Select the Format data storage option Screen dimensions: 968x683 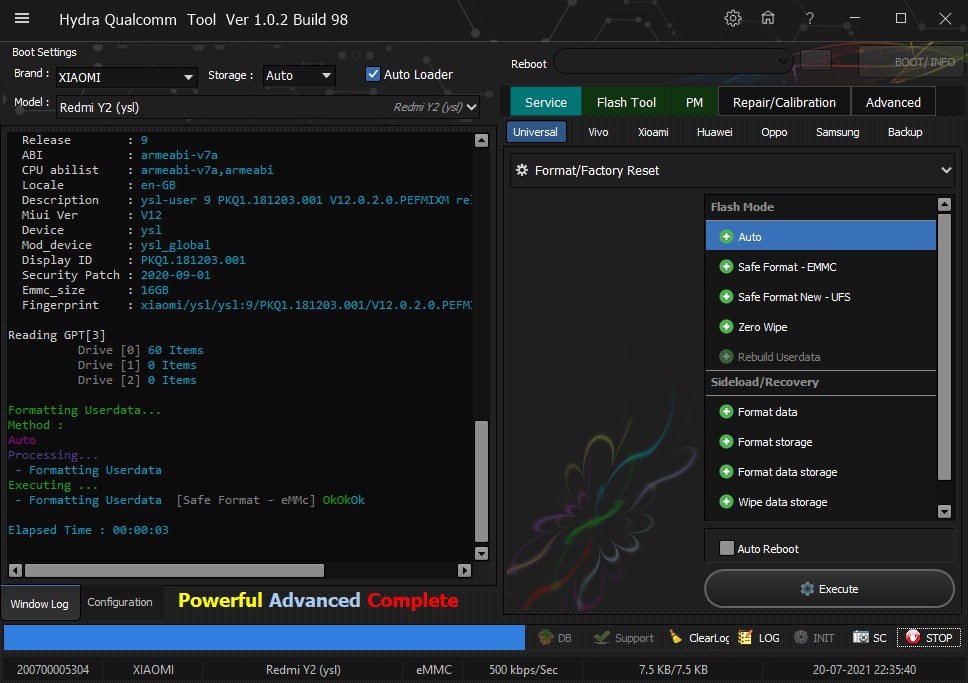pyautogui.click(x=820, y=472)
